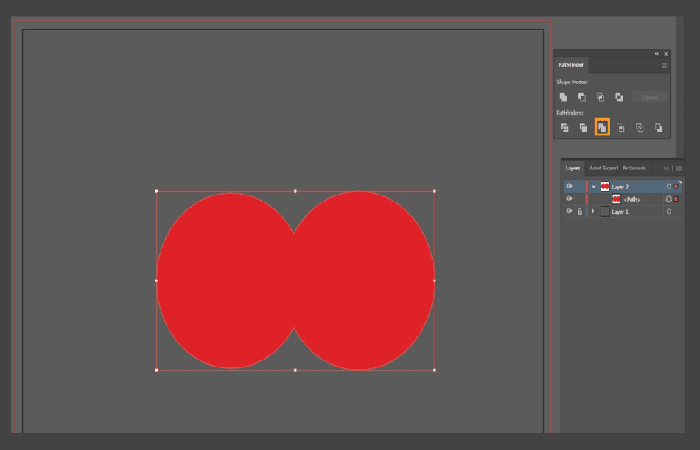Image resolution: width=700 pixels, height=450 pixels.
Task: Toggle Layer 1 visibility eye
Action: 569,211
